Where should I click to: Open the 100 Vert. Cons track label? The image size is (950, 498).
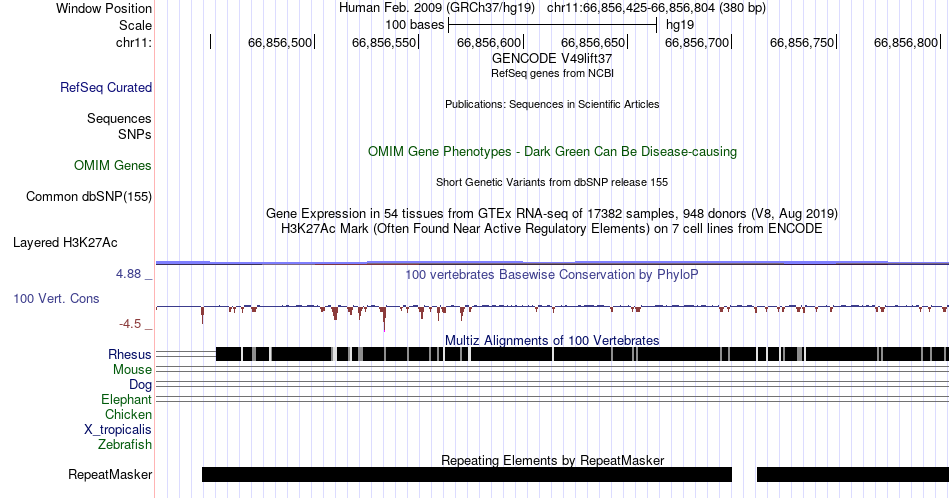[x=56, y=298]
